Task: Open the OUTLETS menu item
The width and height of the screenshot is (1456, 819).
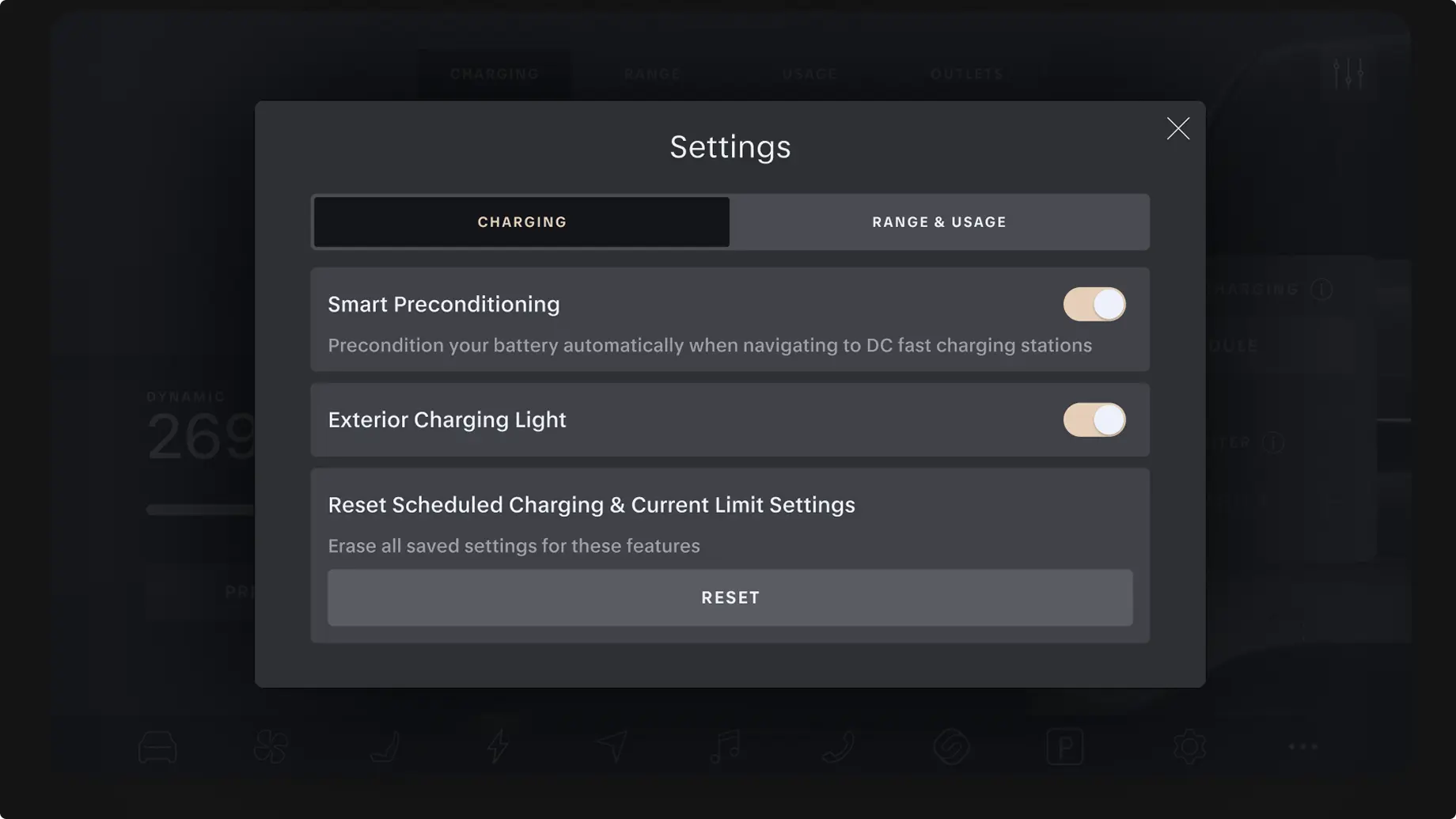Action: (x=966, y=73)
